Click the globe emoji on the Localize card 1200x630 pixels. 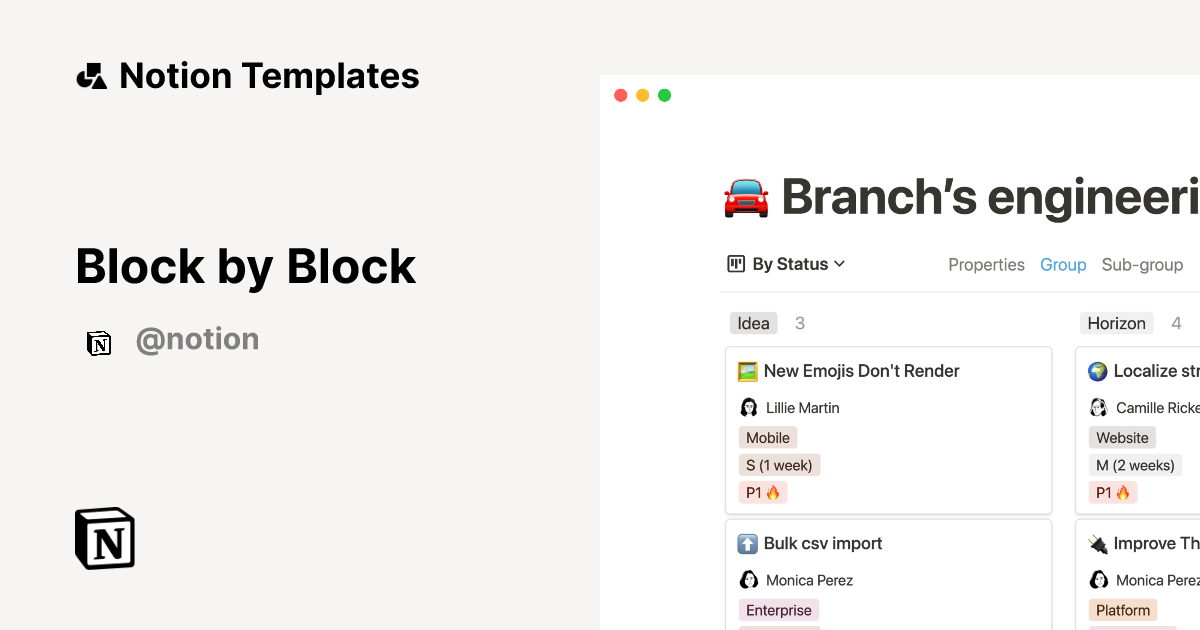tap(1098, 370)
